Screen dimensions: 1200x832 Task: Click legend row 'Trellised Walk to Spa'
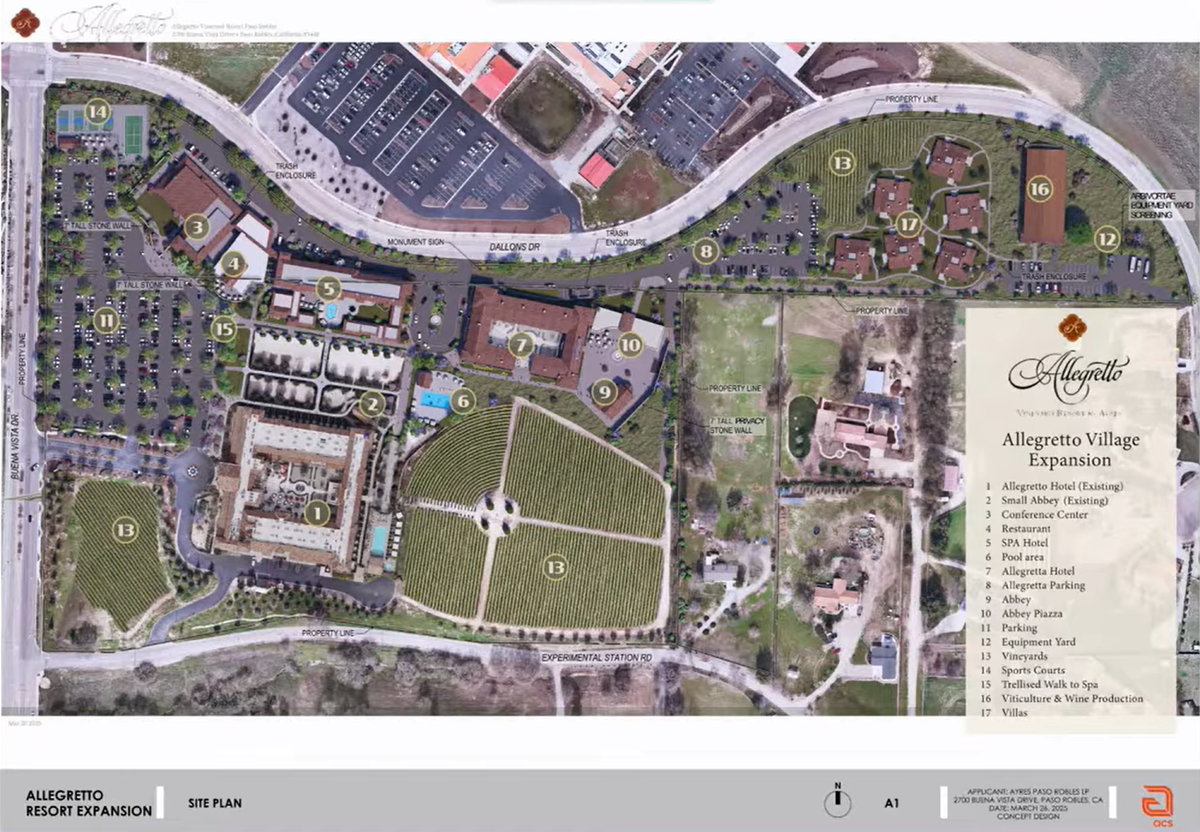point(1041,684)
